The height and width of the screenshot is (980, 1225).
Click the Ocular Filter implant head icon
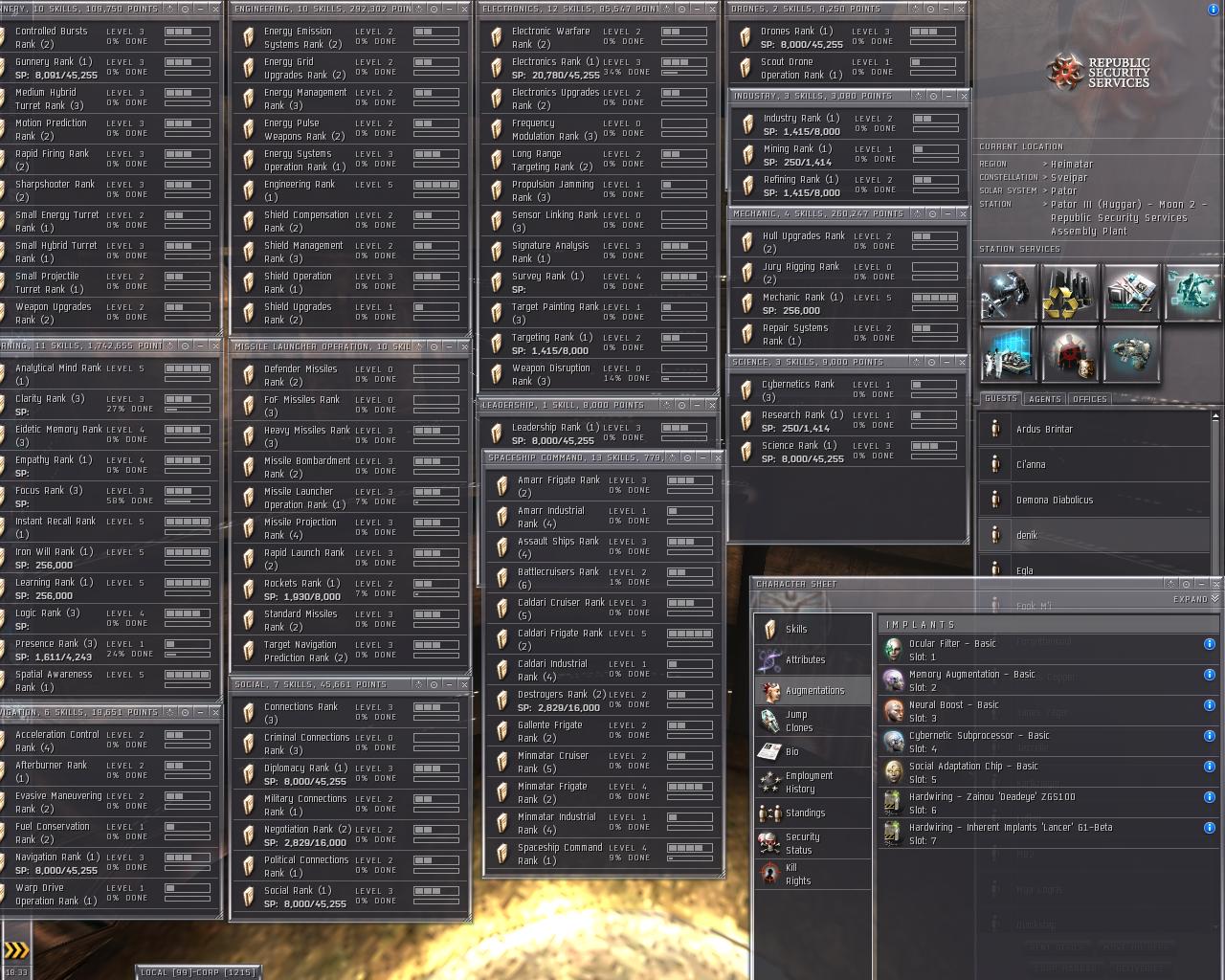(x=893, y=650)
